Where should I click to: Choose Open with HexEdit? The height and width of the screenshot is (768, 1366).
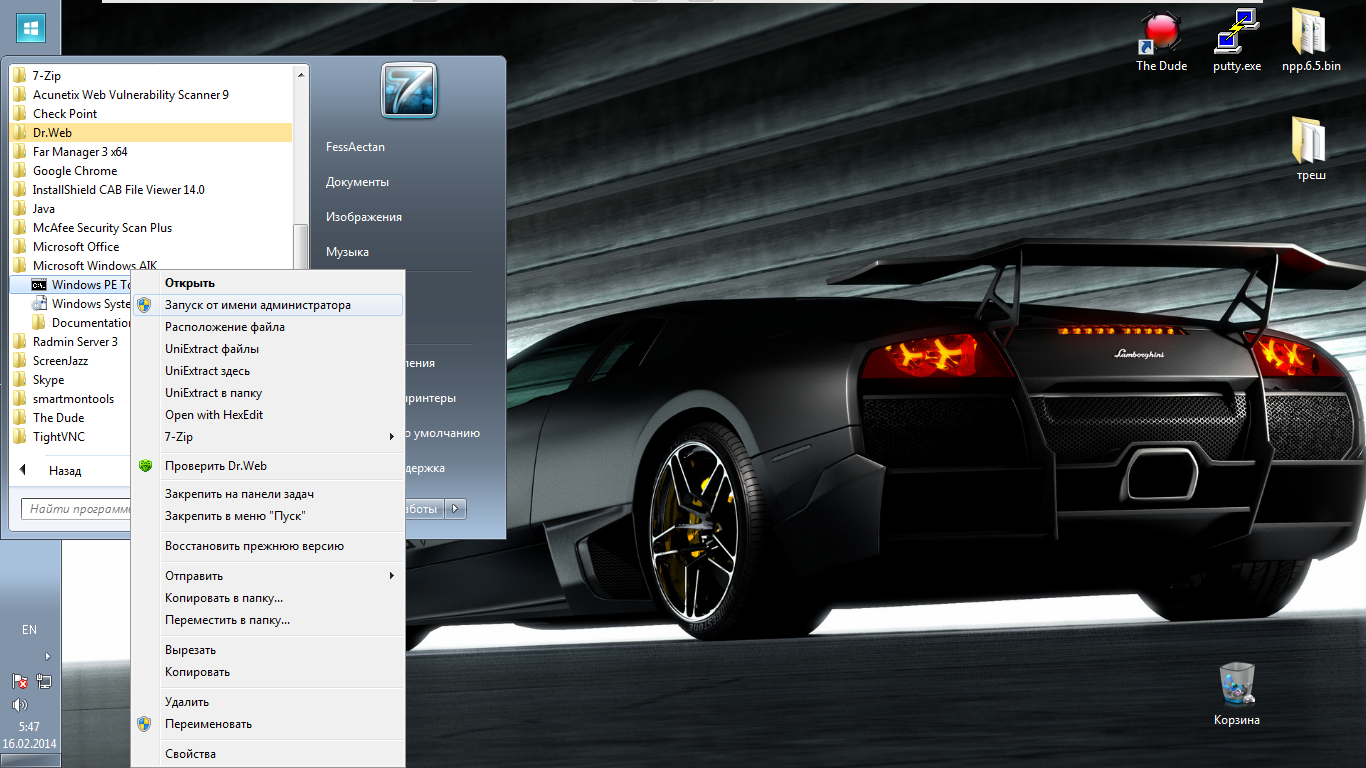(268, 415)
